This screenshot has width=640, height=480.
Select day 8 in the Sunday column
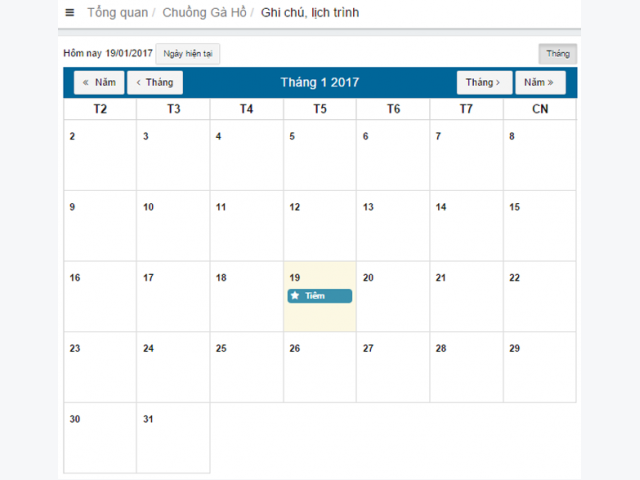540,155
